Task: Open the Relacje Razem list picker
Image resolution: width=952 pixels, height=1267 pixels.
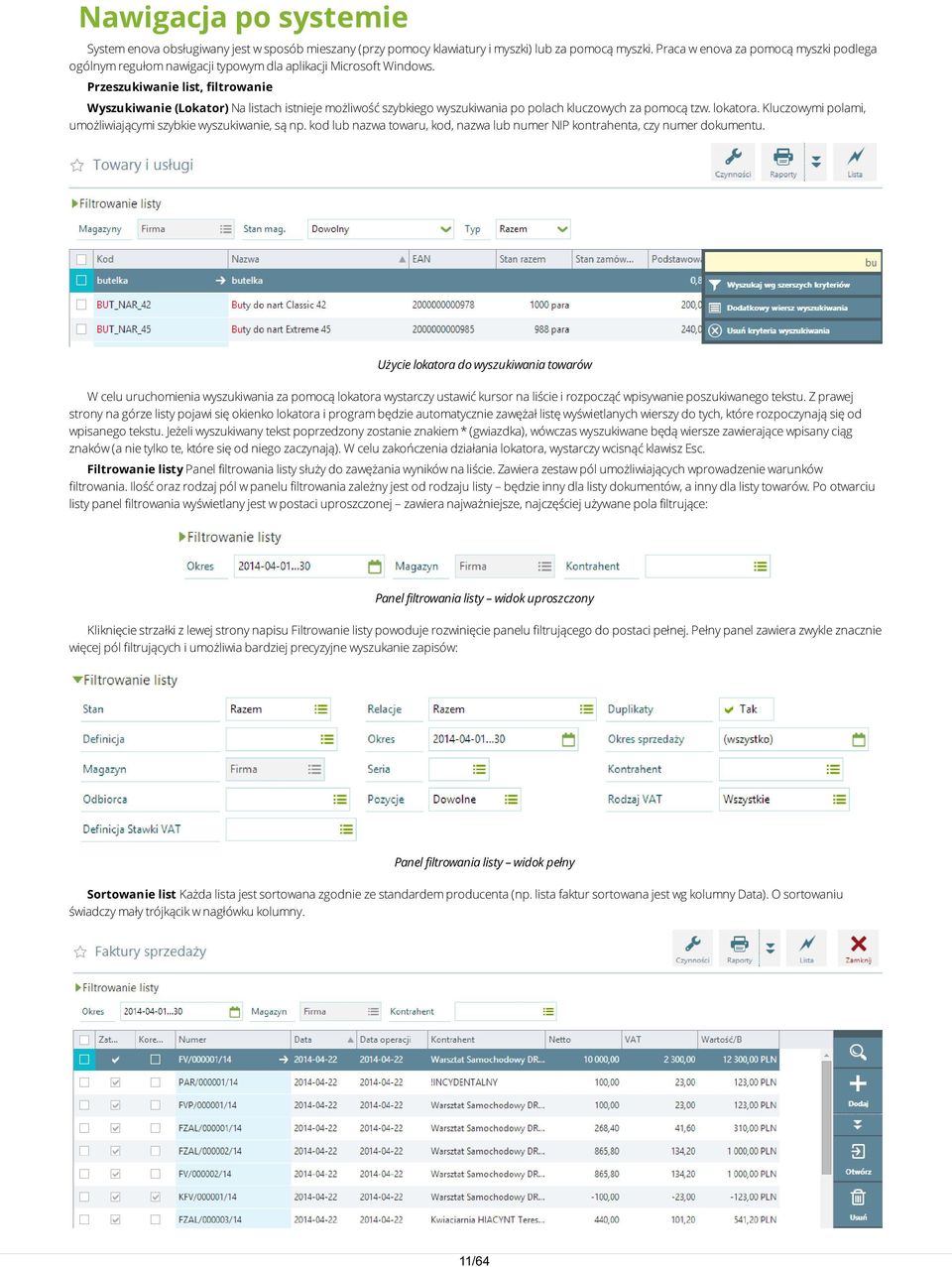Action: click(x=587, y=709)
